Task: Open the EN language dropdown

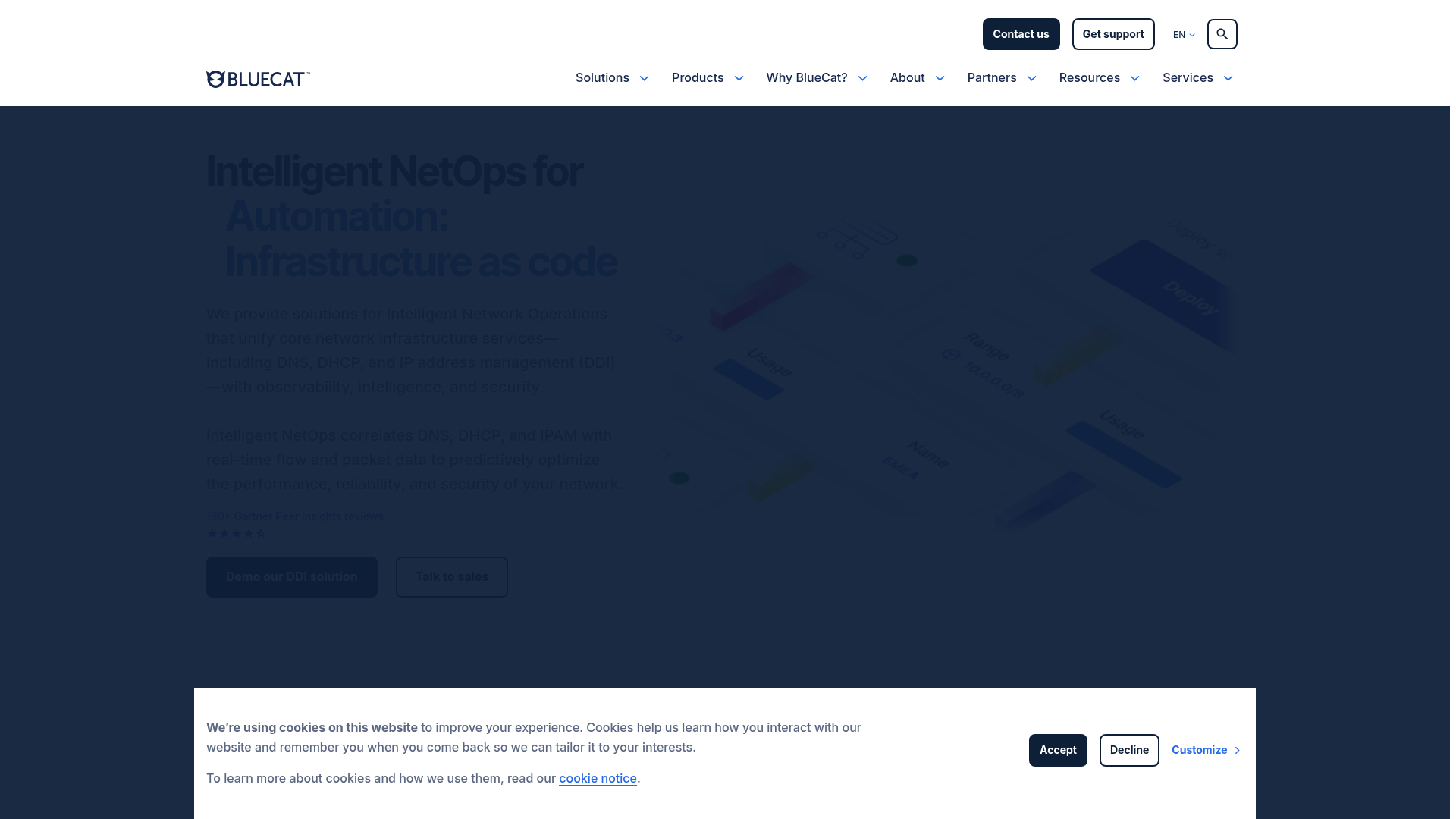Action: pos(1183,34)
